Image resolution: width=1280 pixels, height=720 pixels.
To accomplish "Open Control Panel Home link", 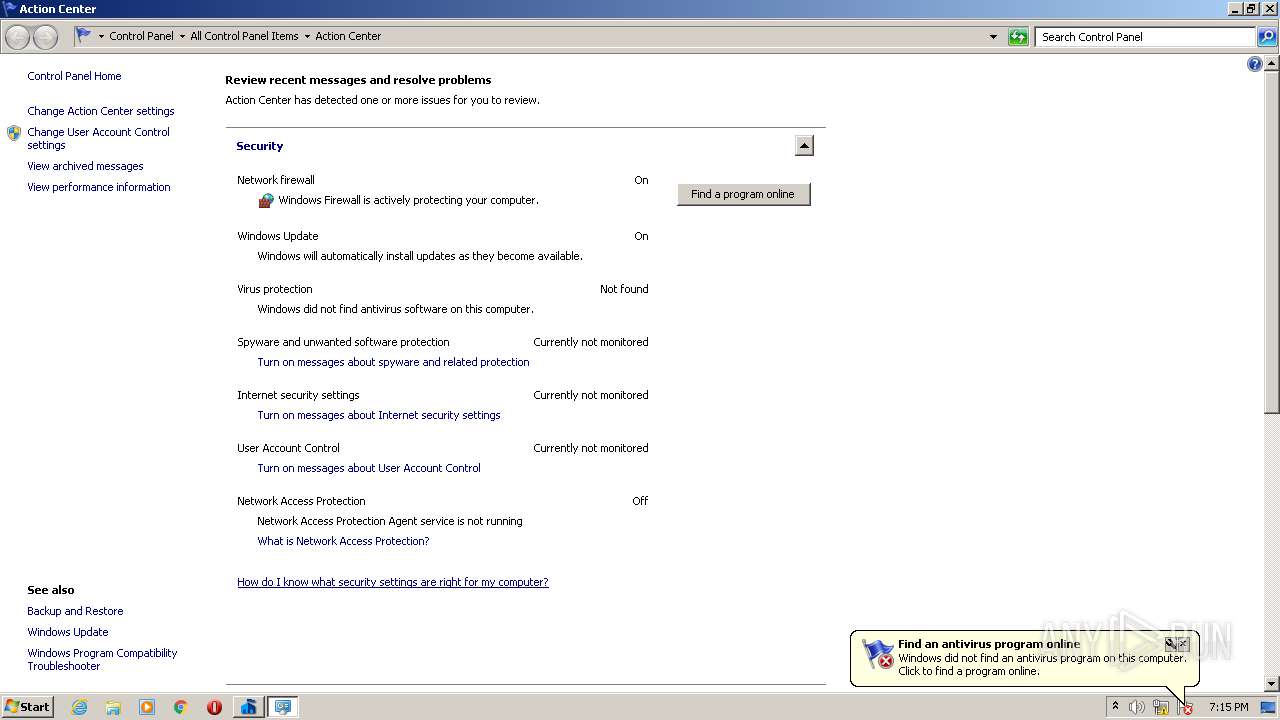I will point(74,76).
